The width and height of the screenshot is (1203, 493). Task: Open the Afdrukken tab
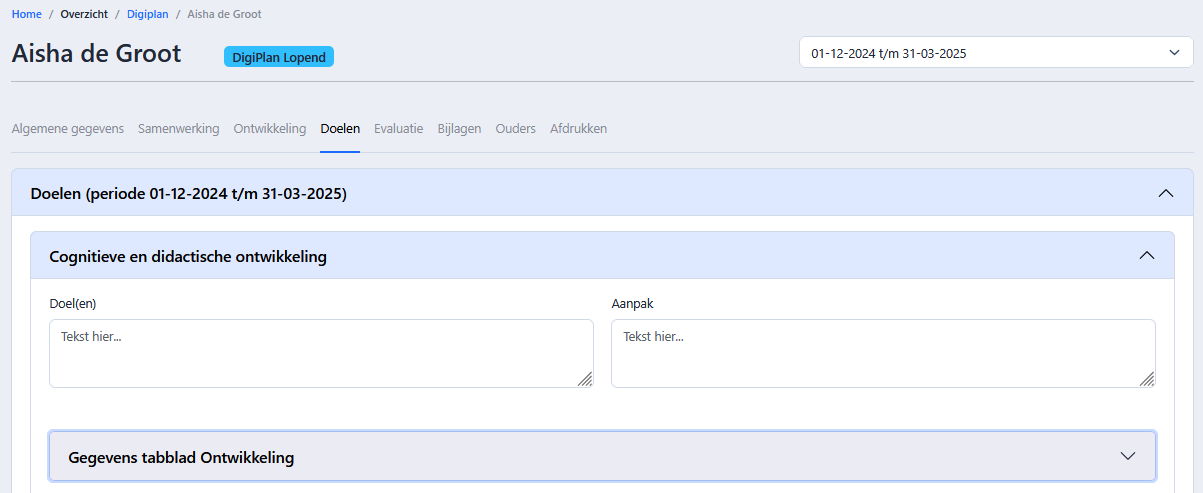pyautogui.click(x=579, y=129)
